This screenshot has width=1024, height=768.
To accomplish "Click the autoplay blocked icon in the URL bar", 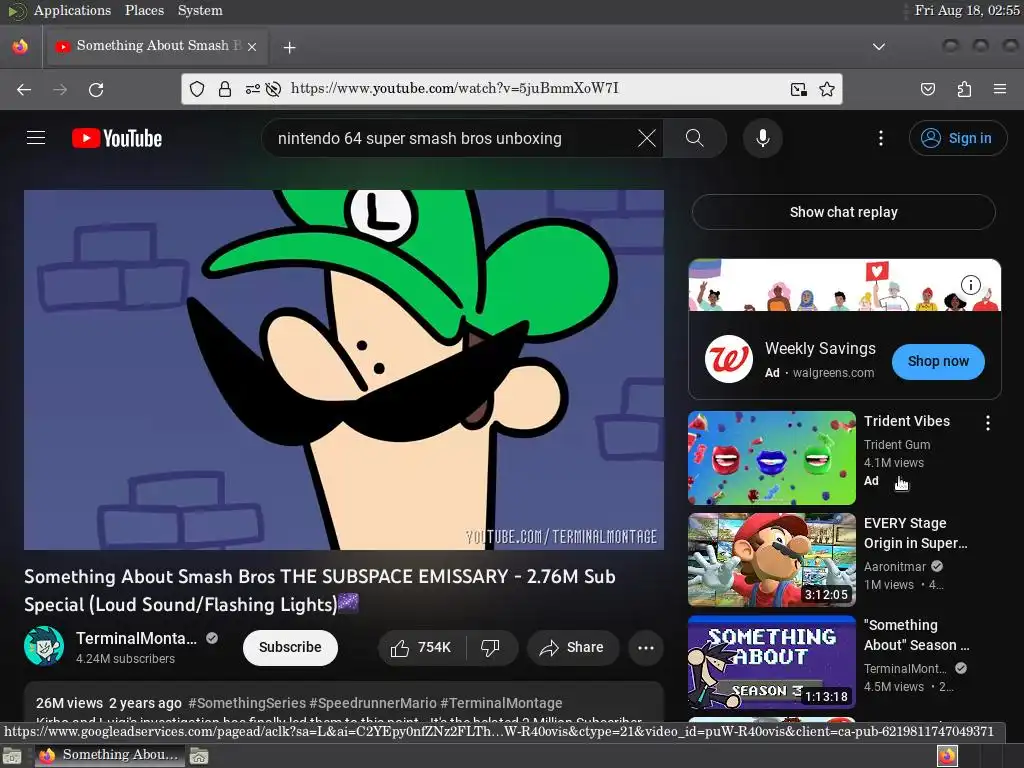I will (x=274, y=89).
